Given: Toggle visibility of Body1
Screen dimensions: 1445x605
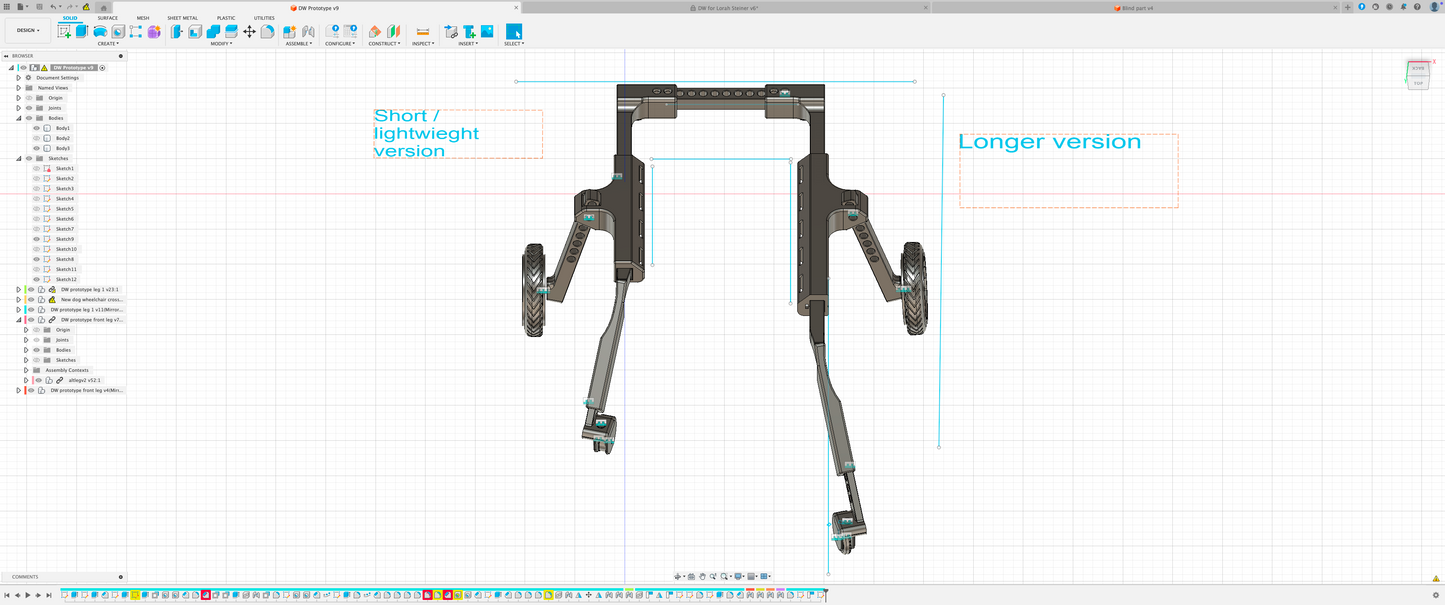Looking at the screenshot, I should pyautogui.click(x=37, y=128).
